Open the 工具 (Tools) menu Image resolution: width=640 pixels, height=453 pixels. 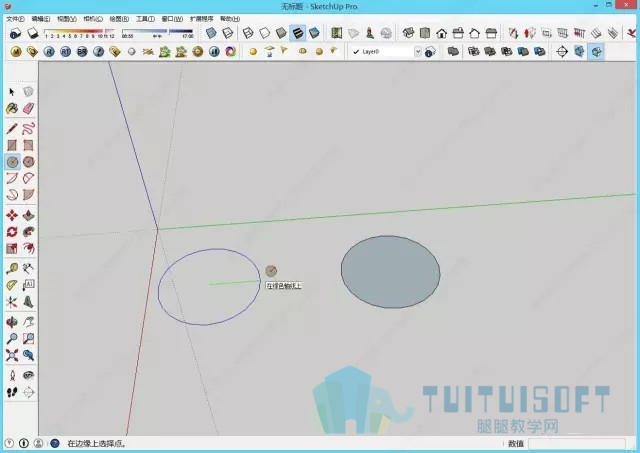(x=145, y=19)
